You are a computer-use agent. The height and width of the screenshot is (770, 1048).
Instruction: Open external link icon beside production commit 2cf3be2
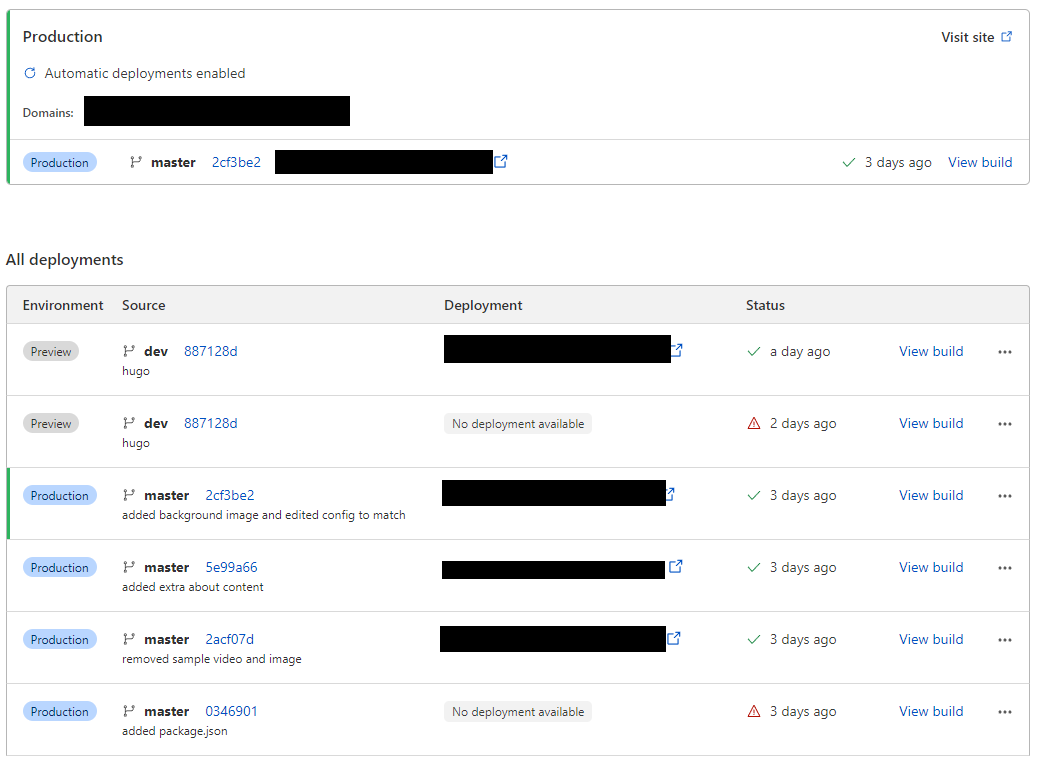point(501,162)
